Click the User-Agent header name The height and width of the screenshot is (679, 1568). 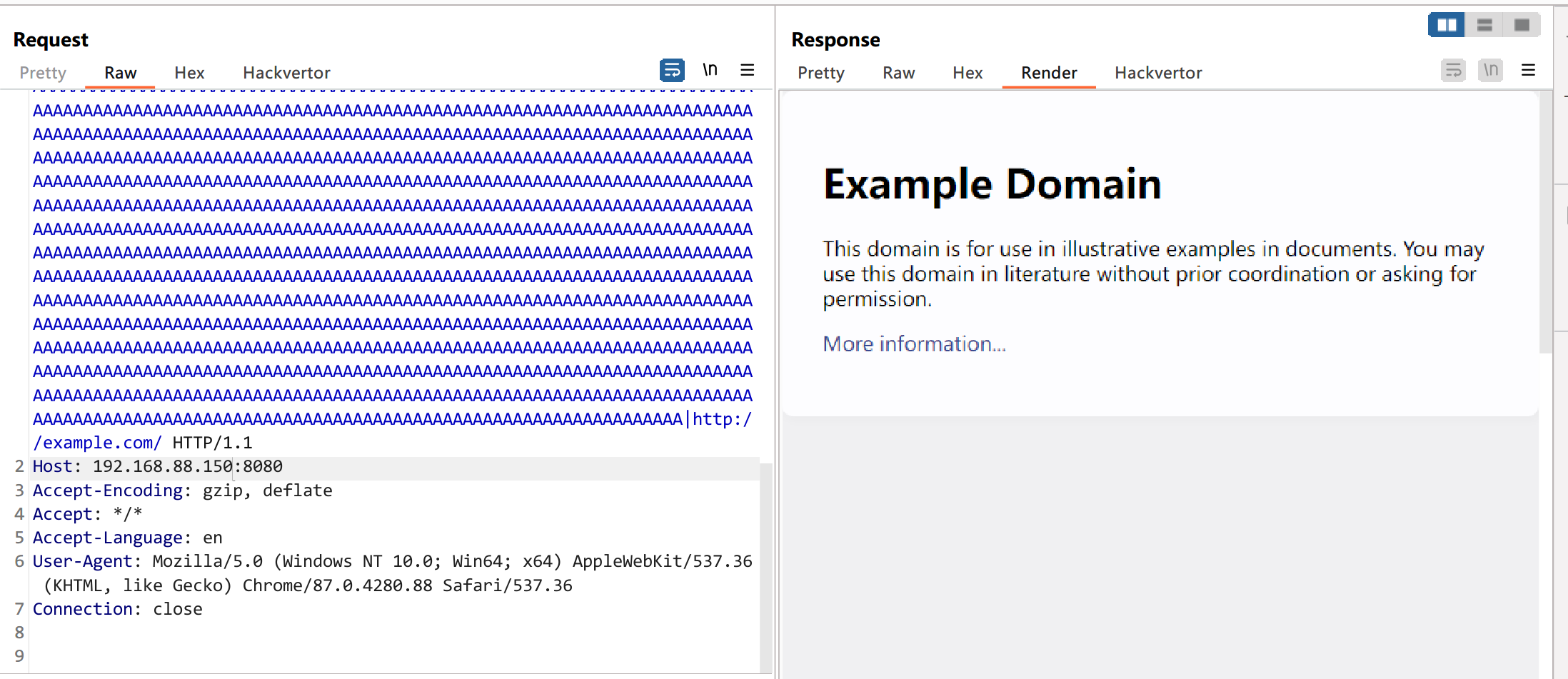(x=83, y=561)
